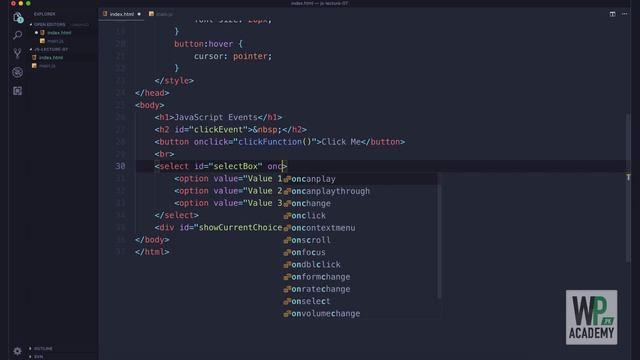Image resolution: width=640 pixels, height=360 pixels.
Task: Click the 'showCurrentChoice' id text
Action: (240, 227)
